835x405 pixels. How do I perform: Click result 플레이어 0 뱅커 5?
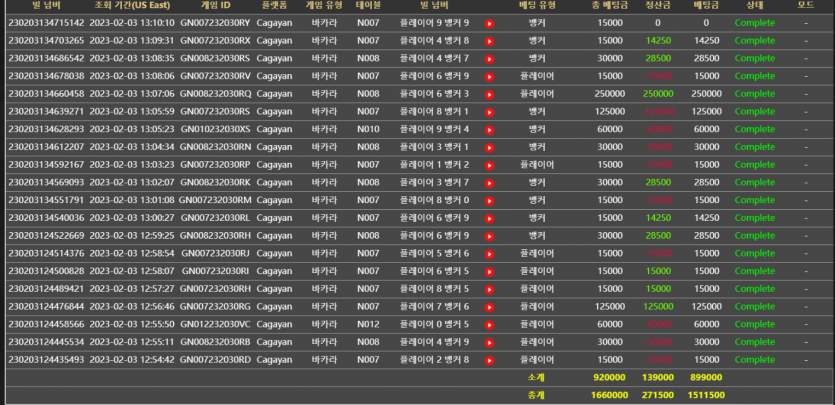[435, 324]
